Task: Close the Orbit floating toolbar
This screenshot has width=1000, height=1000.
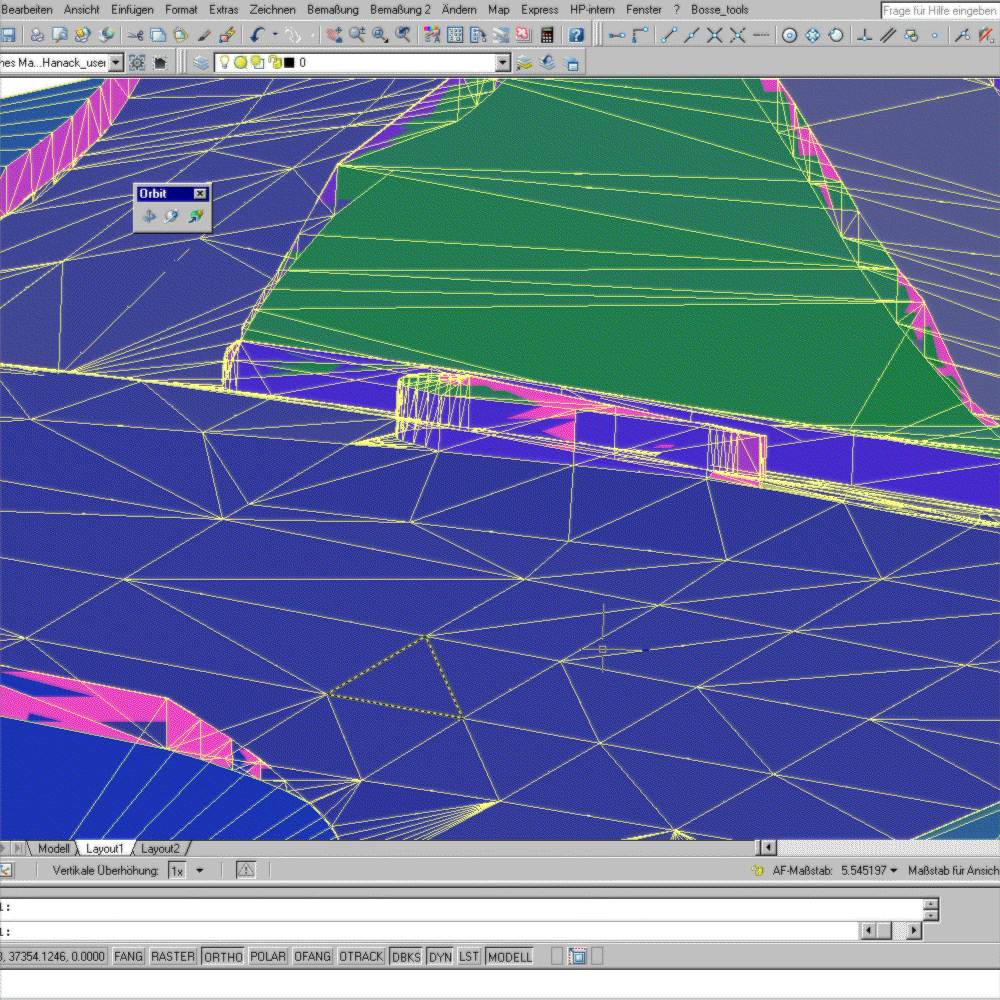Action: click(x=200, y=194)
